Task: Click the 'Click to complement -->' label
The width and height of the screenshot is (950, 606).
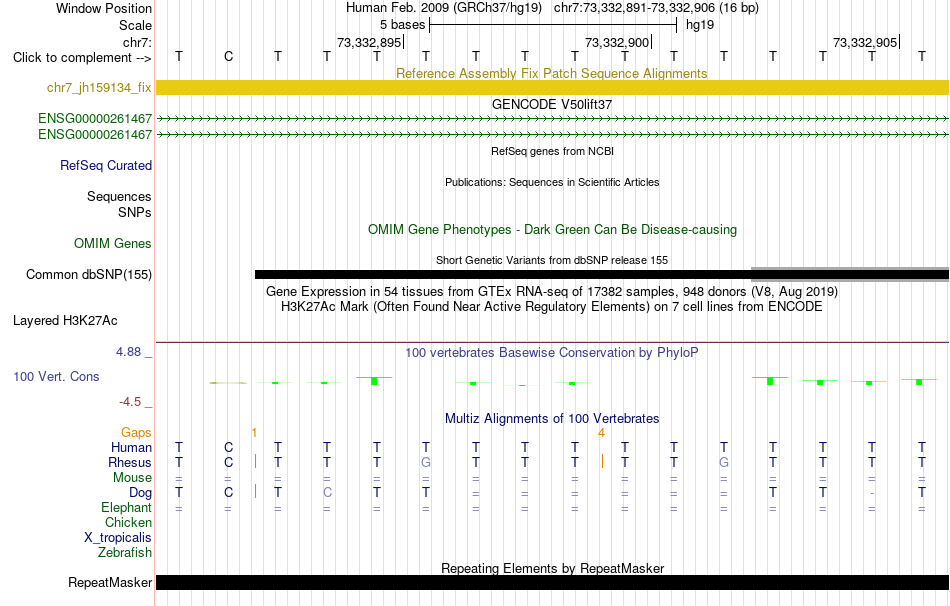Action: [x=82, y=58]
